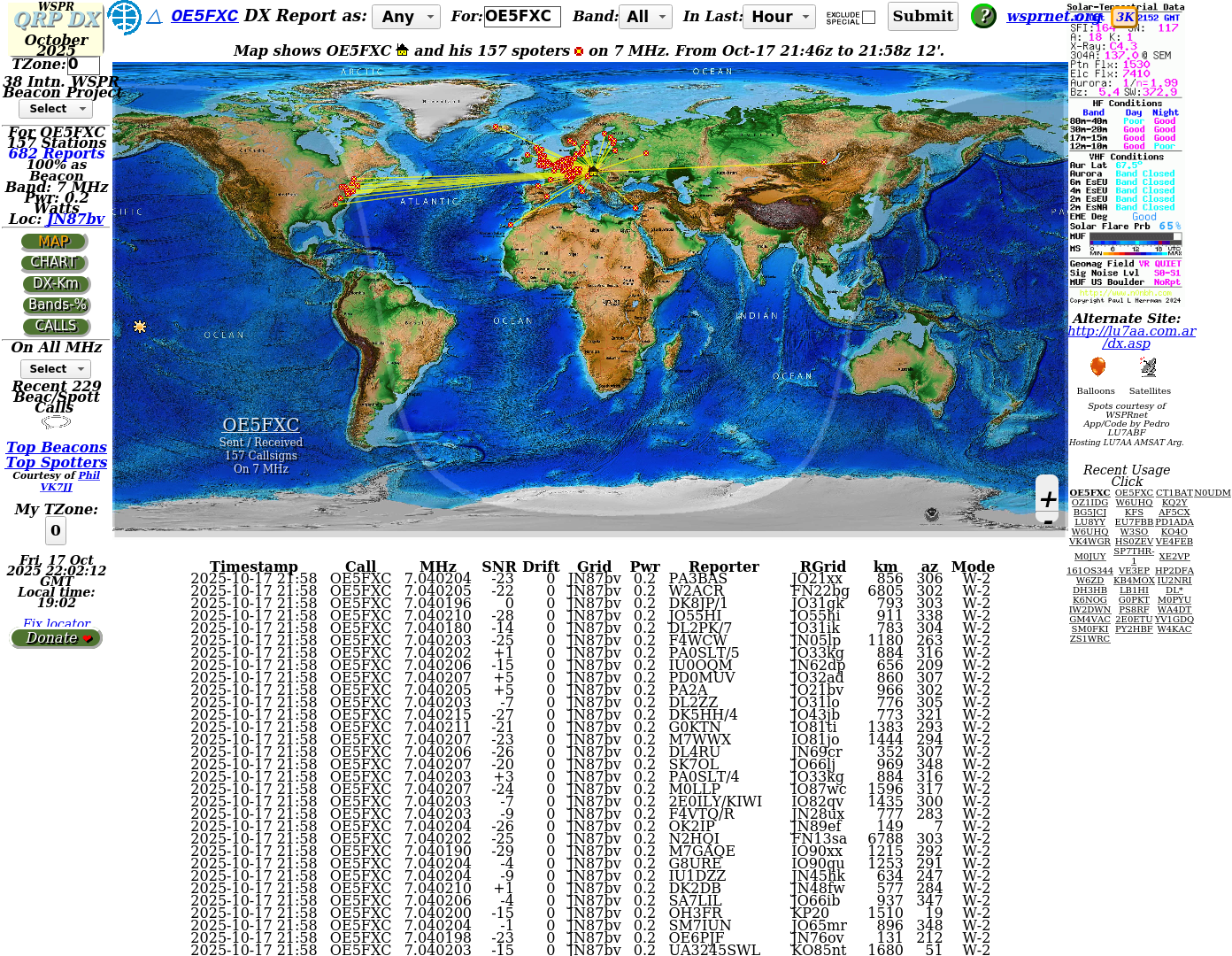Open the Top Beacons link
Image resolution: width=1232 pixels, height=956 pixels.
[57, 448]
